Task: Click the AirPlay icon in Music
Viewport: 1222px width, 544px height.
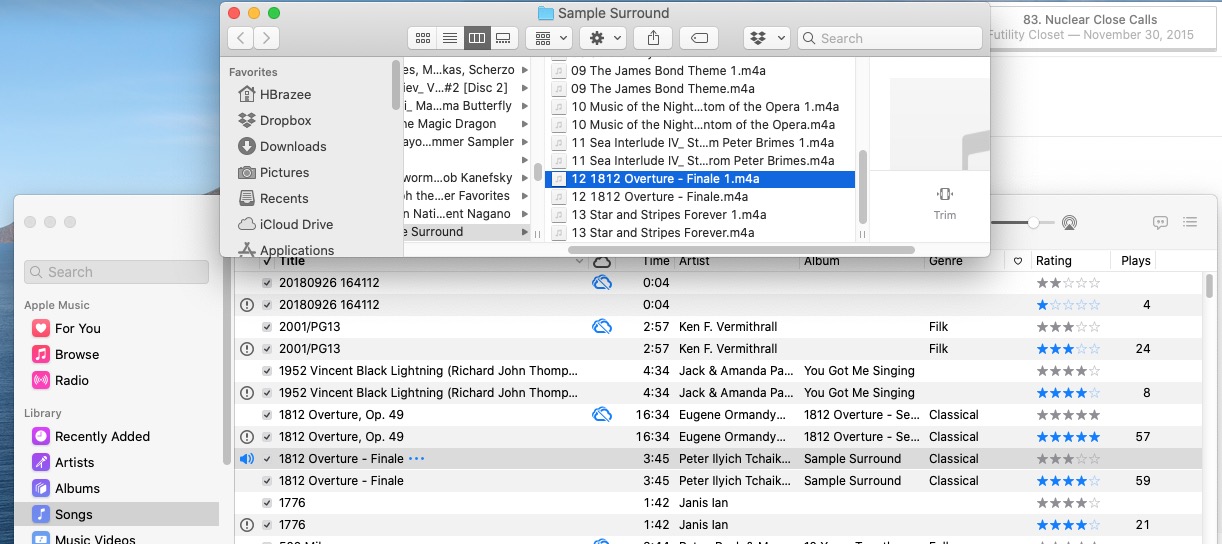Action: (x=1069, y=222)
